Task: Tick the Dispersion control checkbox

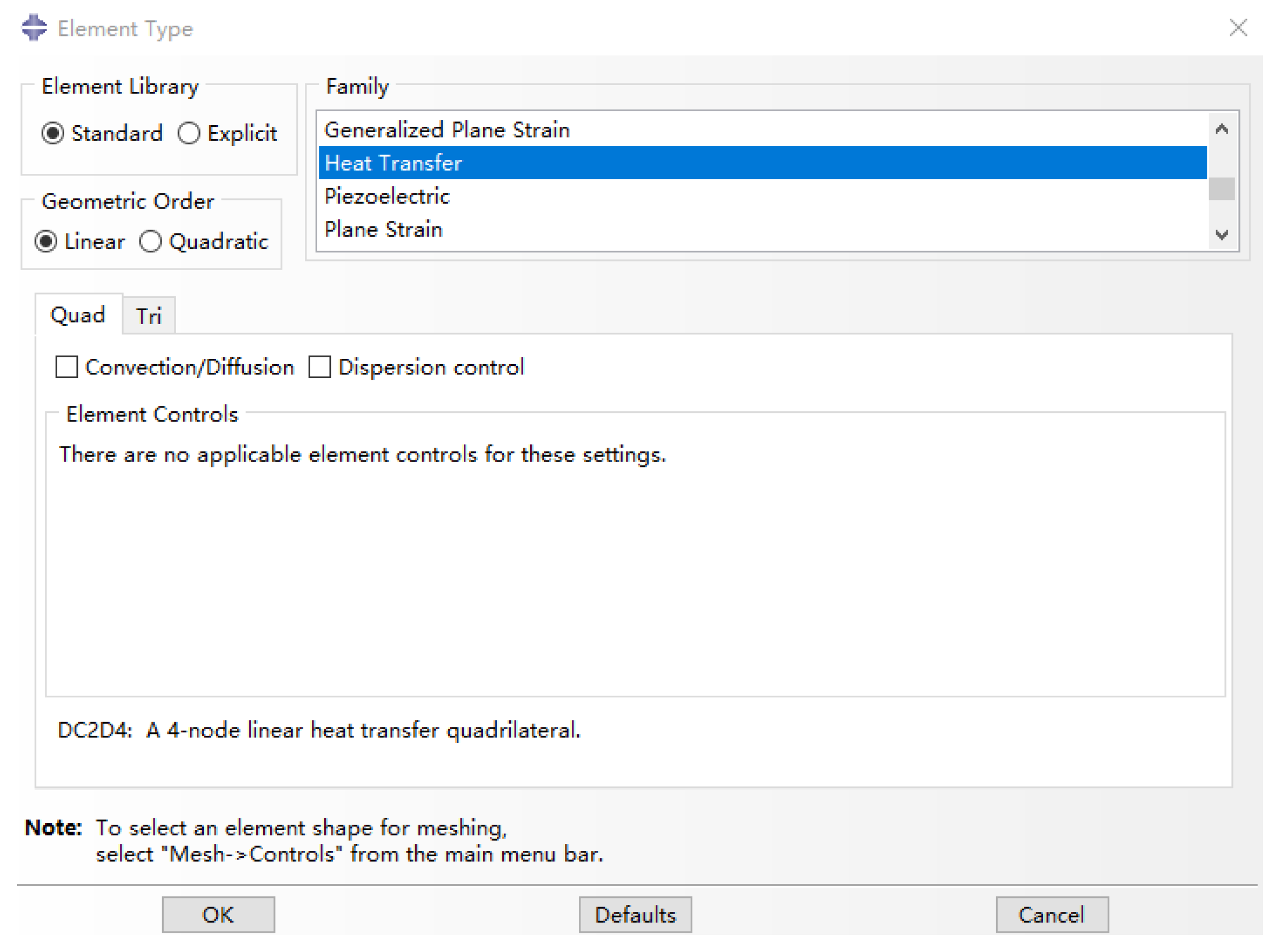Action: (x=319, y=366)
